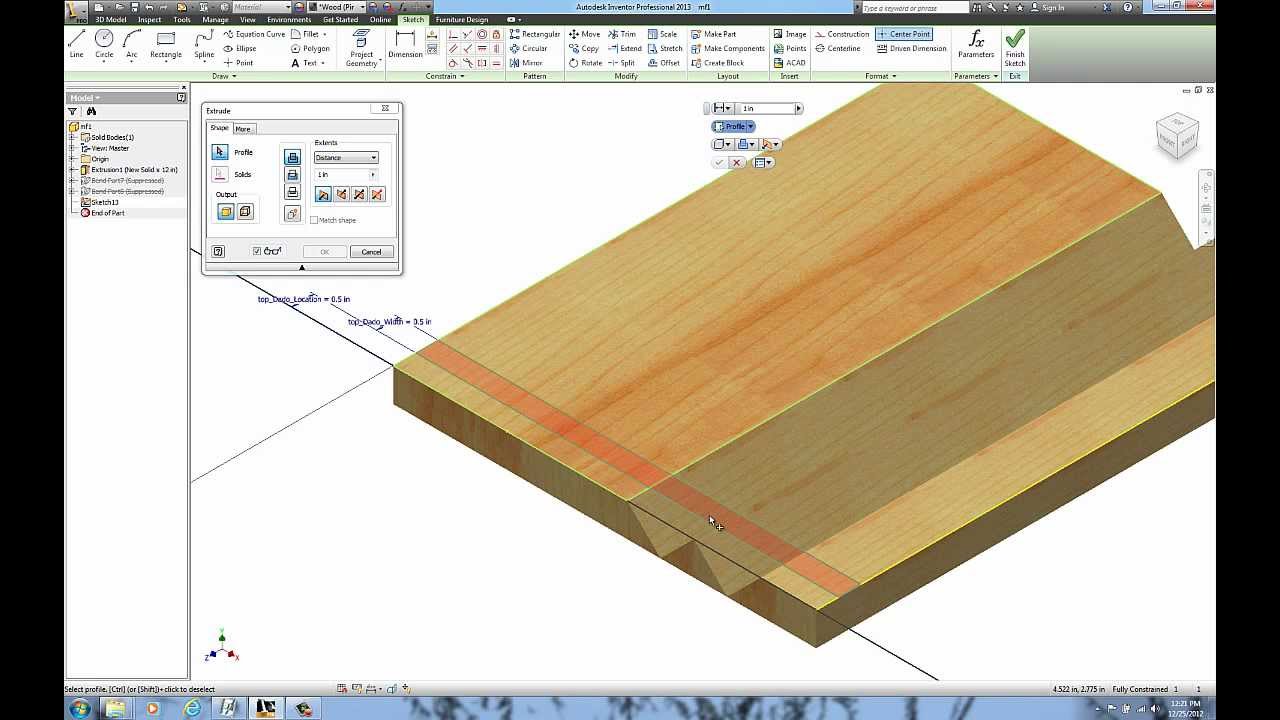Open the mini-toolbar Profile dropdown
1280x720 pixels.
(750, 126)
